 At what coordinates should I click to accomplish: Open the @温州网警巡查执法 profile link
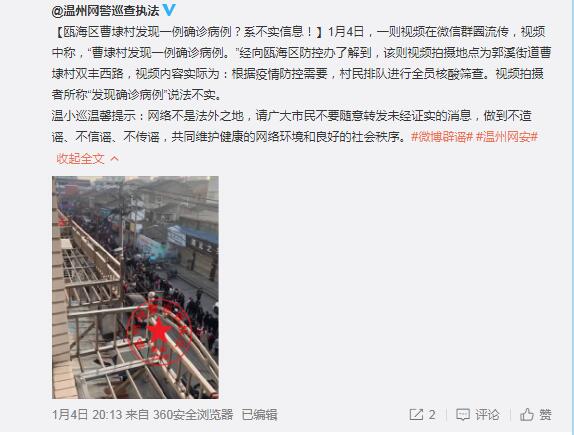pyautogui.click(x=105, y=11)
